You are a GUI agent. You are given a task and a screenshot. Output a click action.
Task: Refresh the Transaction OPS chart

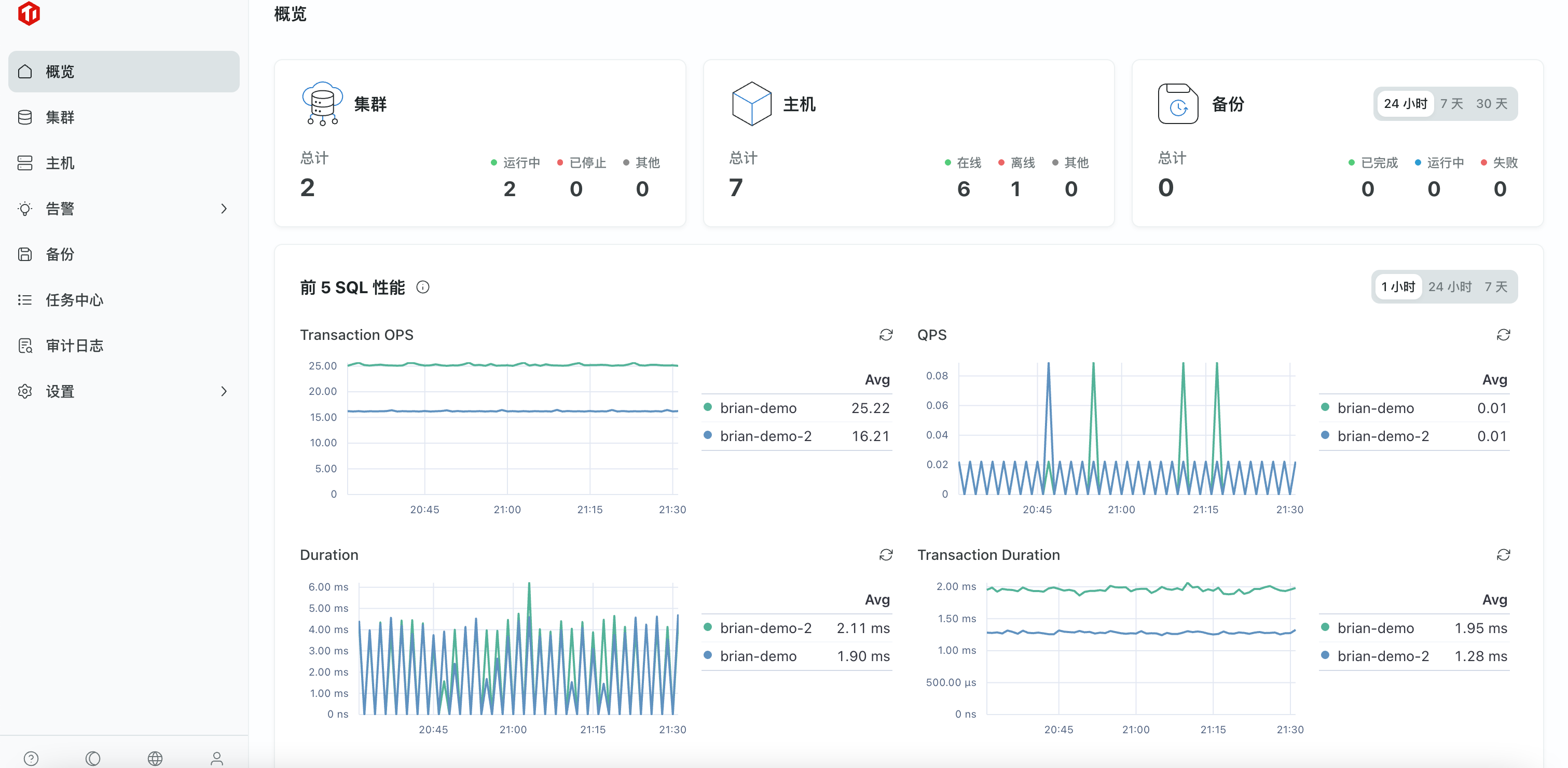pyautogui.click(x=886, y=335)
